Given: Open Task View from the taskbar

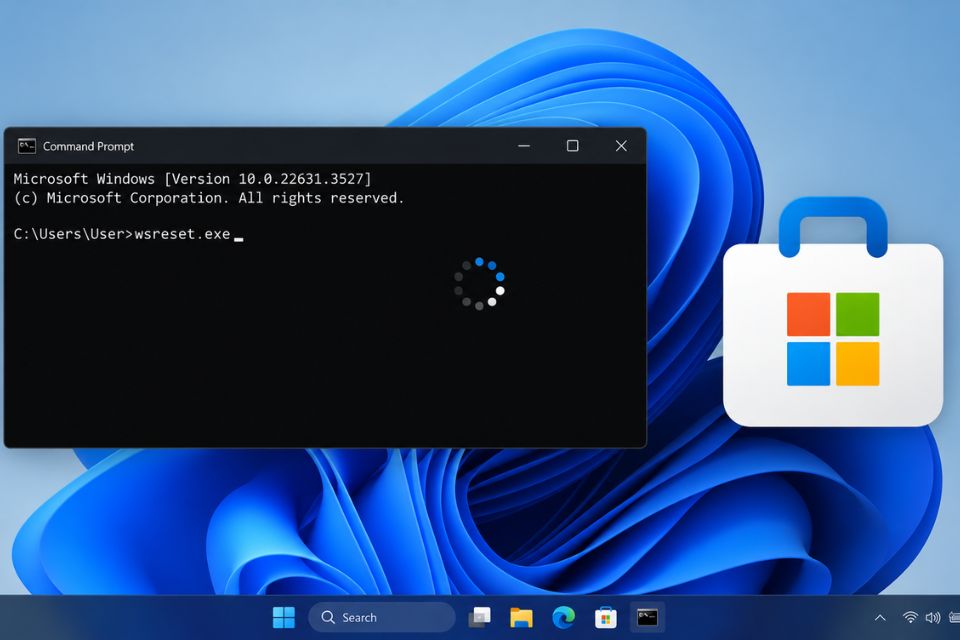Looking at the screenshot, I should tap(479, 617).
